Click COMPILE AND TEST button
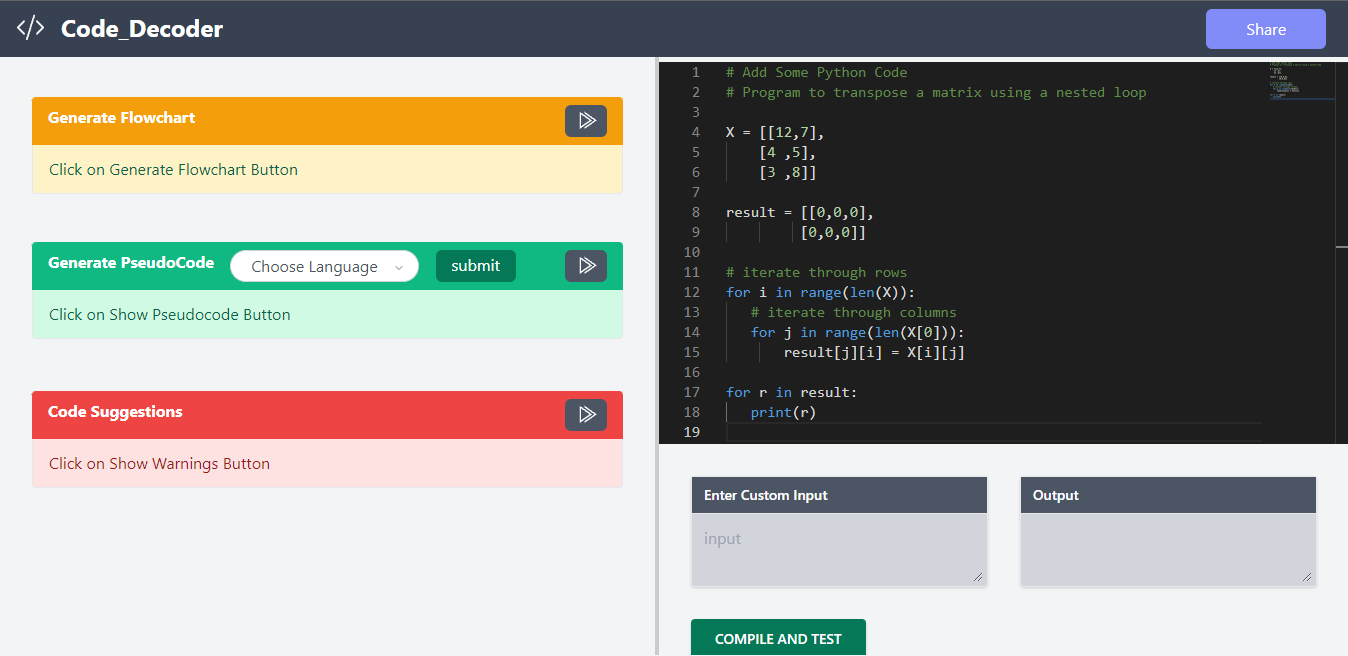 pos(778,638)
